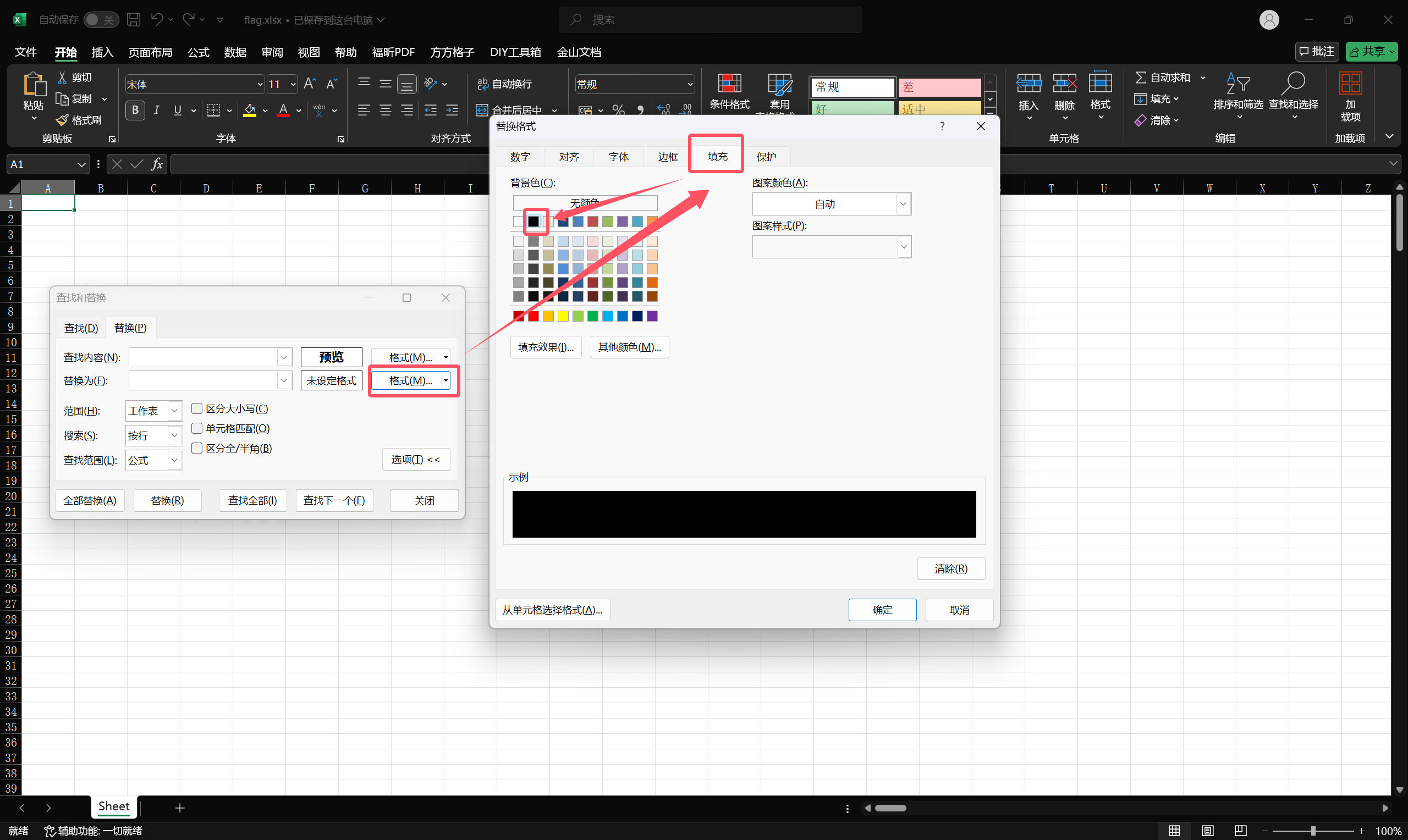Open 查找范围 dropdown showing 公式
Image resolution: width=1408 pixels, height=840 pixels.
coord(174,460)
